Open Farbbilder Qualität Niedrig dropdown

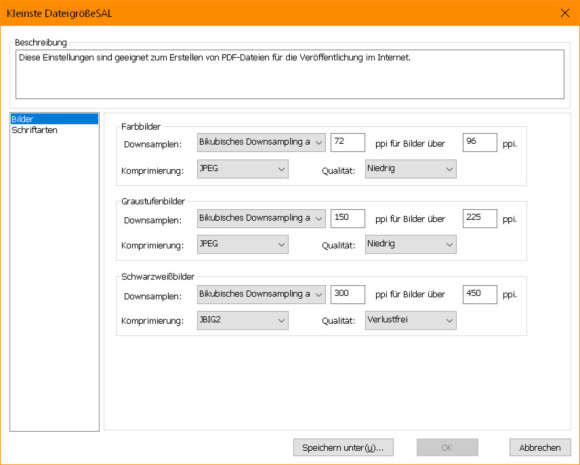(x=411, y=169)
